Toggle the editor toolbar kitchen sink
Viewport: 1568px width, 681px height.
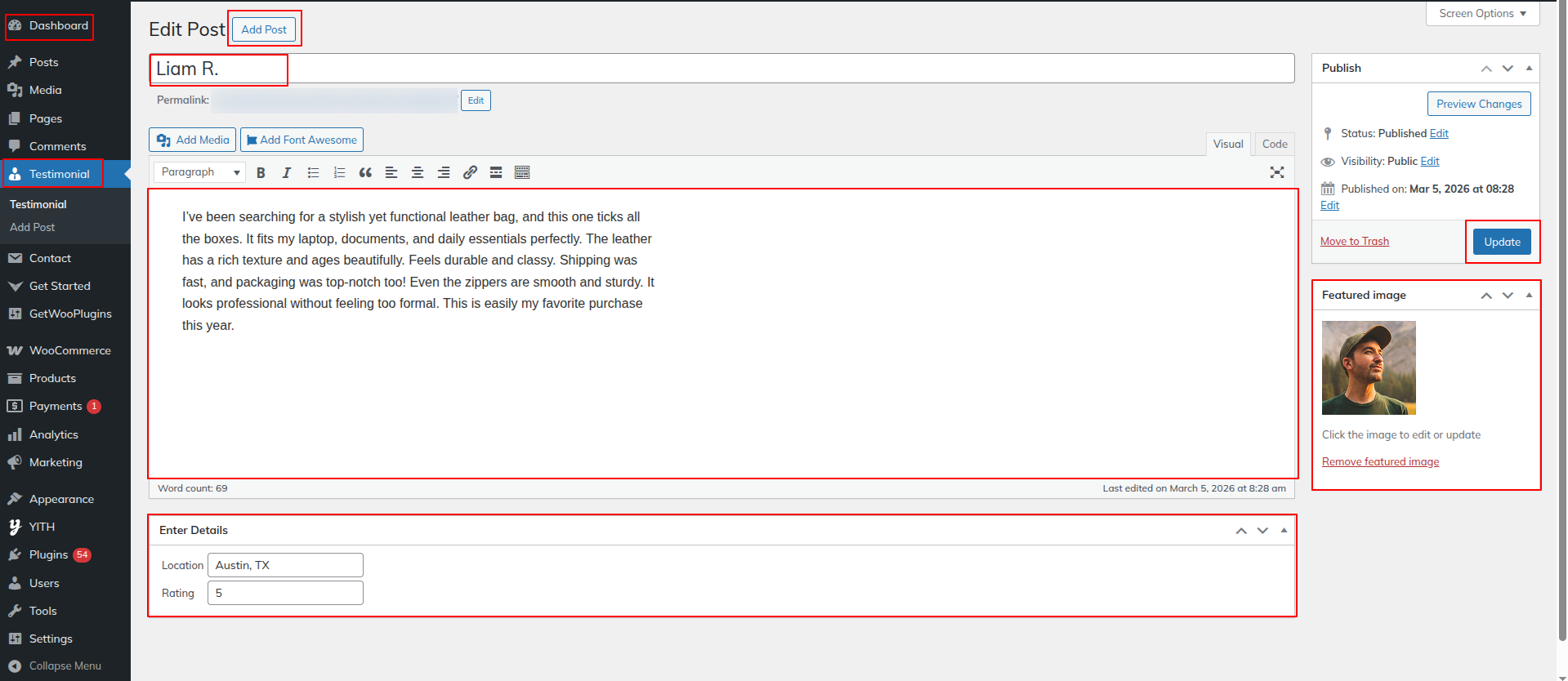[x=522, y=172]
